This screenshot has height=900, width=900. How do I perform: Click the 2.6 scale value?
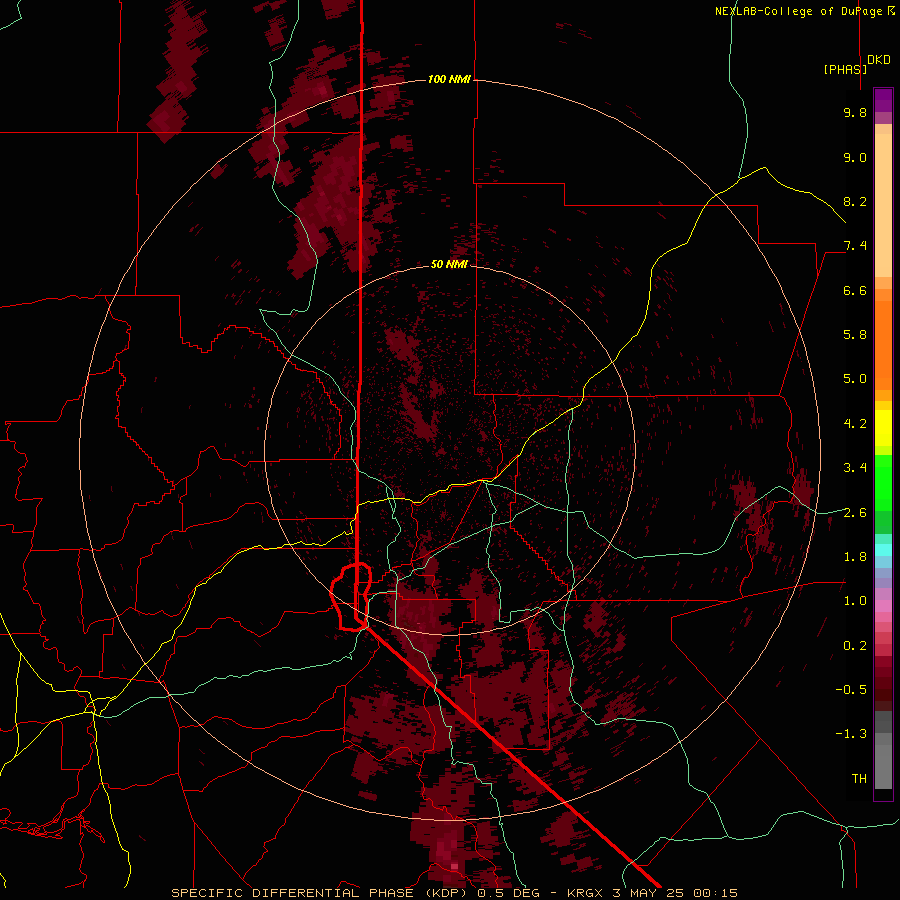pos(855,513)
